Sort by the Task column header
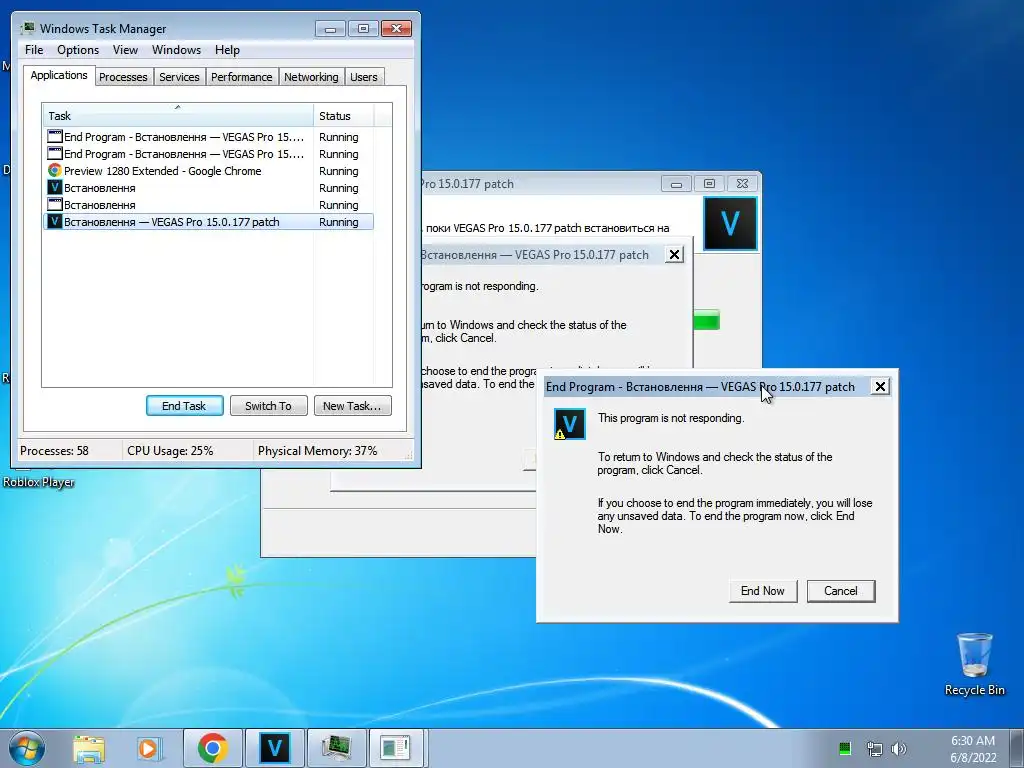This screenshot has width=1024, height=768. point(178,116)
